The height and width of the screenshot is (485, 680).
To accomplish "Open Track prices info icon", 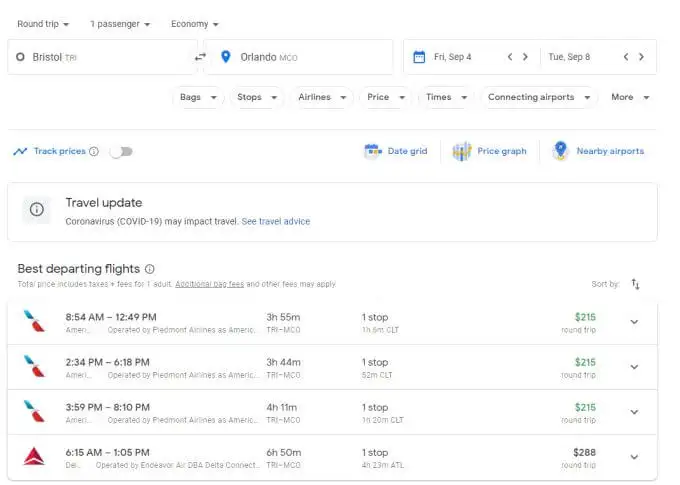I will coord(94,151).
